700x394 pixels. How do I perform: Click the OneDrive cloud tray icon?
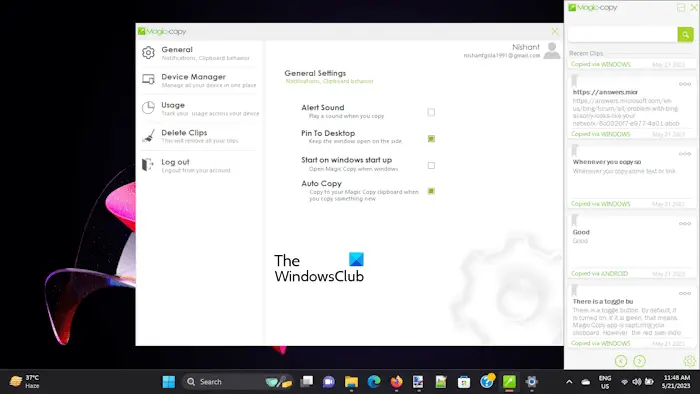point(585,382)
